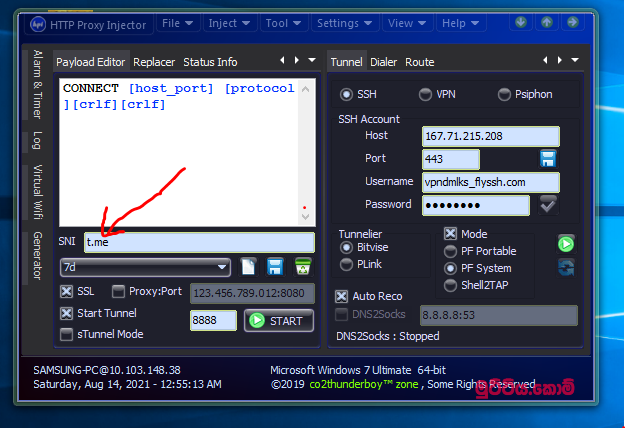Click the checkmark icon next to Password

point(548,205)
